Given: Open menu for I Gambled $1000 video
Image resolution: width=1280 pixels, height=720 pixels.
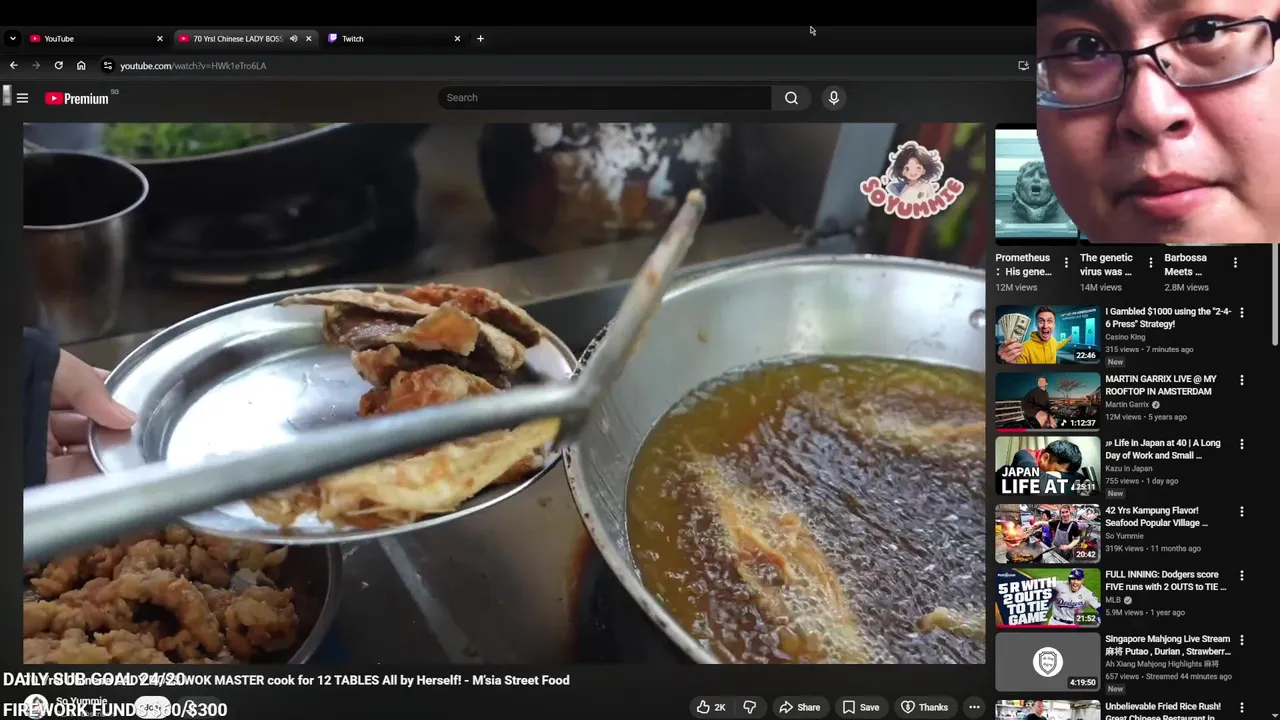Looking at the screenshot, I should (1242, 313).
